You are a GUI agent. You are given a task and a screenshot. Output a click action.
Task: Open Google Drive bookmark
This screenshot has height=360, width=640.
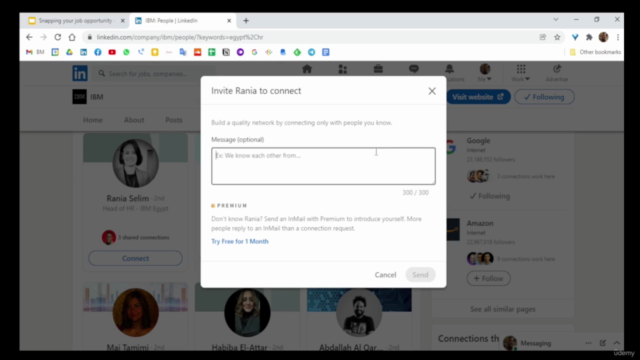[x=69, y=52]
